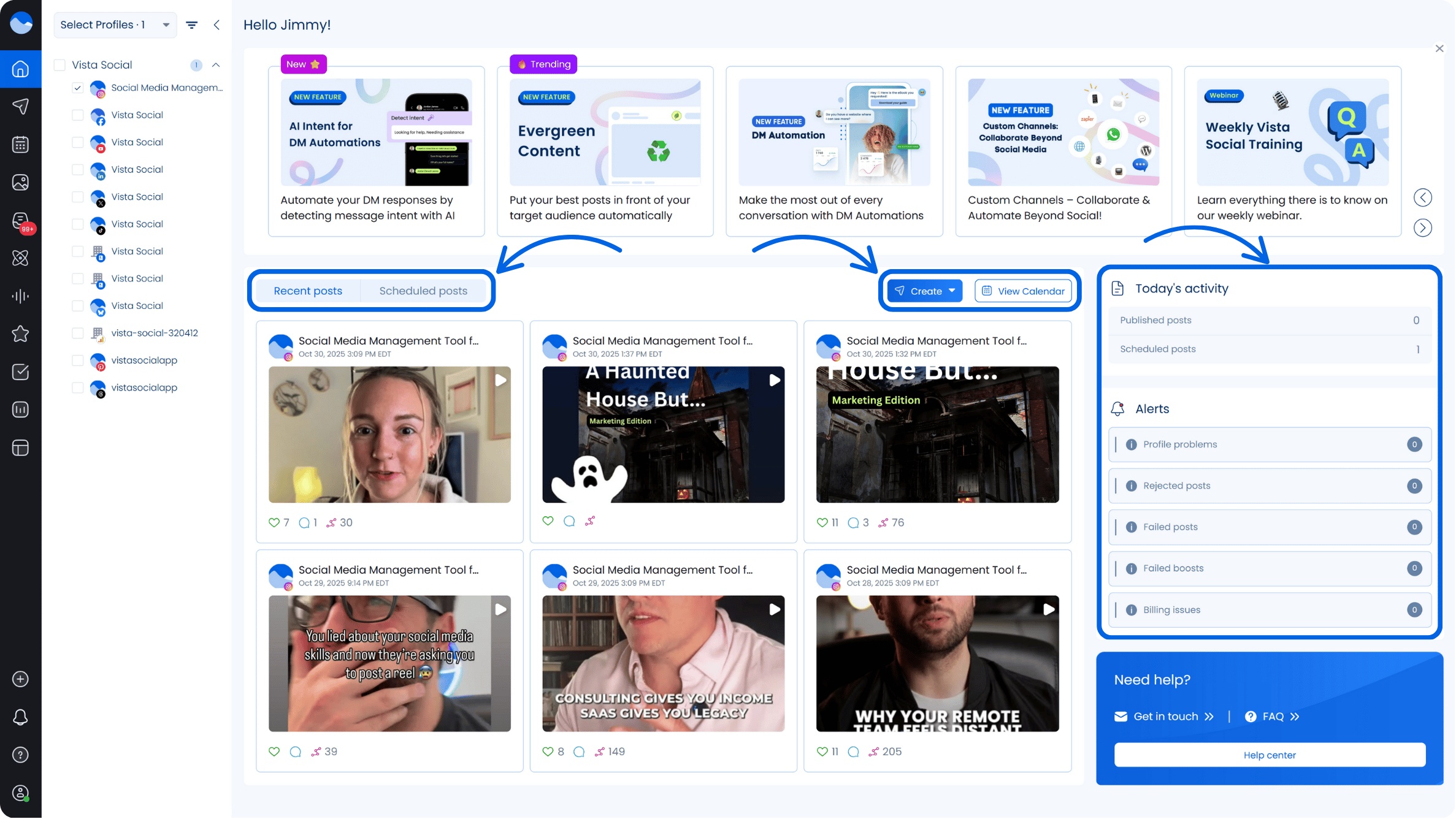Screen dimensions: 1456x819
Task: Click the notifications bell in sidebar
Action: [x=20, y=718]
